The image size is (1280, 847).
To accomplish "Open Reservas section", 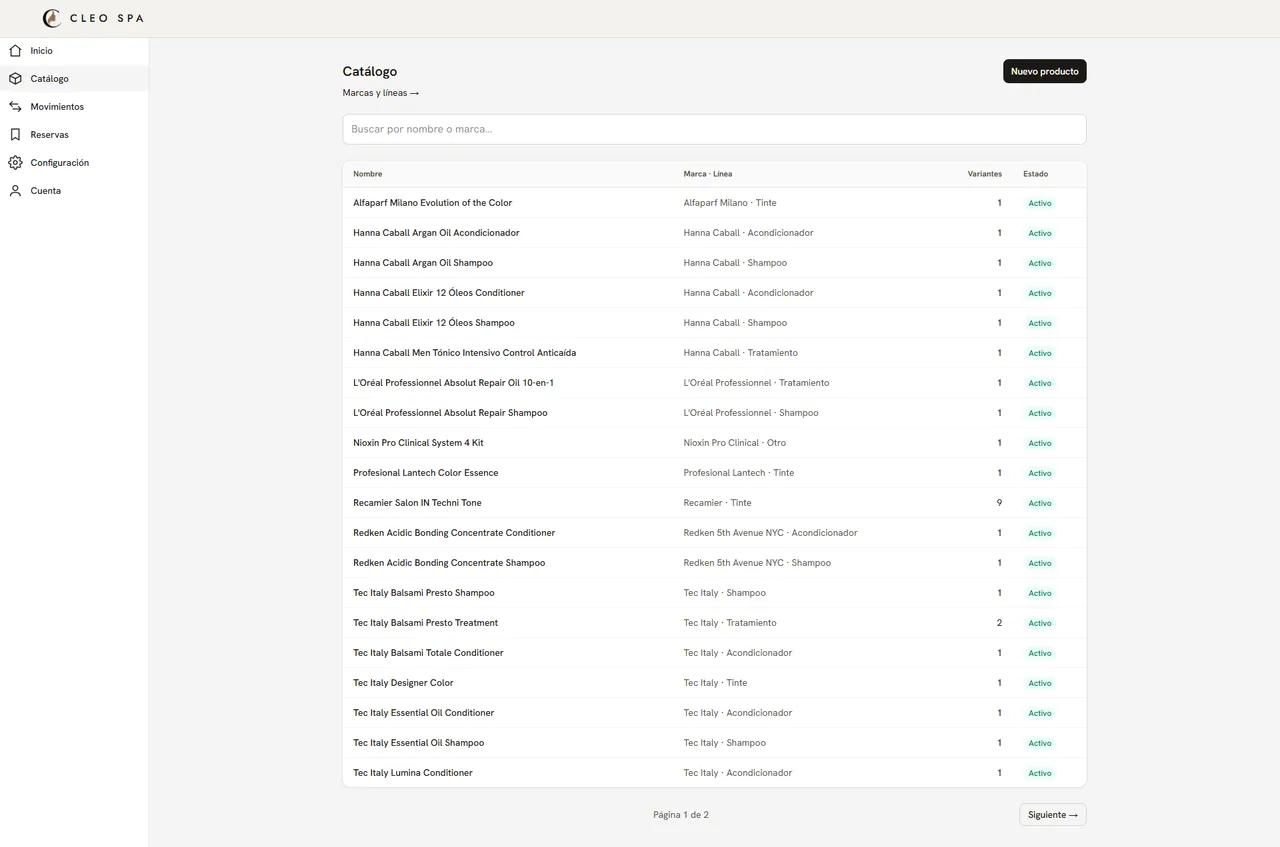I will tap(74, 135).
